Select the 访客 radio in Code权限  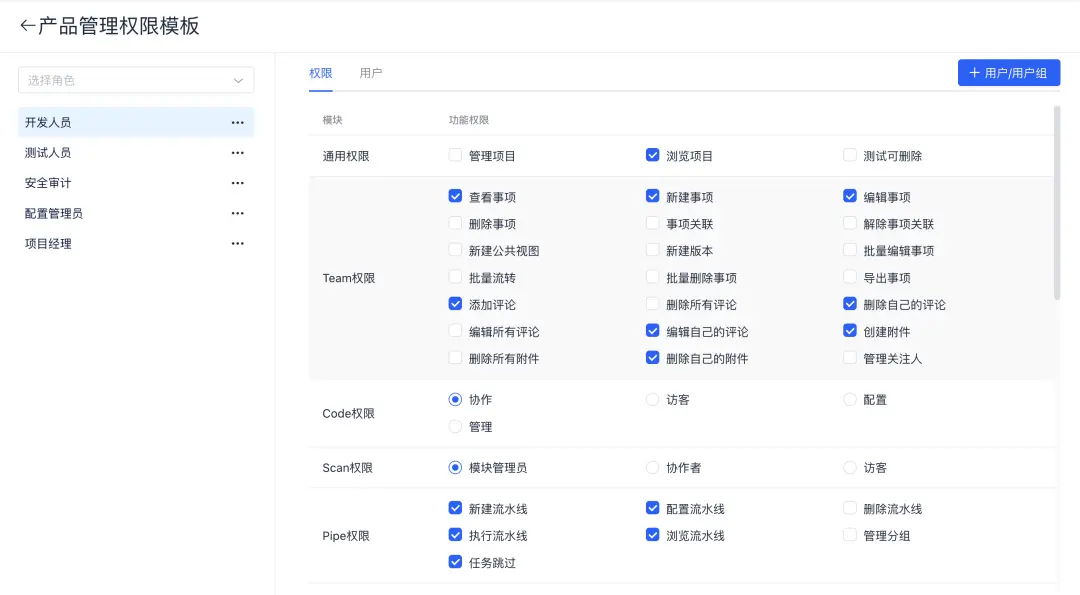pyautogui.click(x=653, y=400)
